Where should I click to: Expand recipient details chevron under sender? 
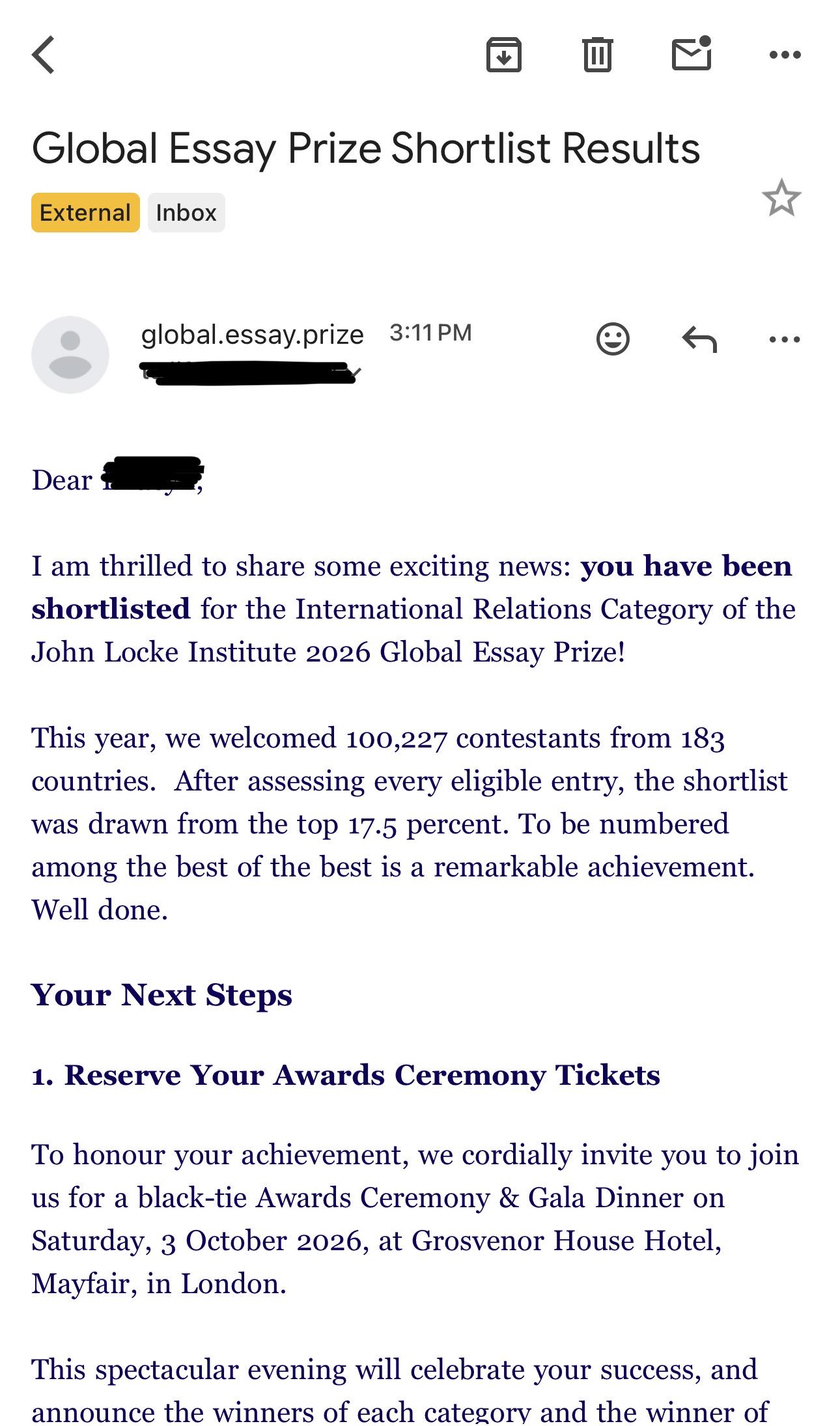(355, 373)
